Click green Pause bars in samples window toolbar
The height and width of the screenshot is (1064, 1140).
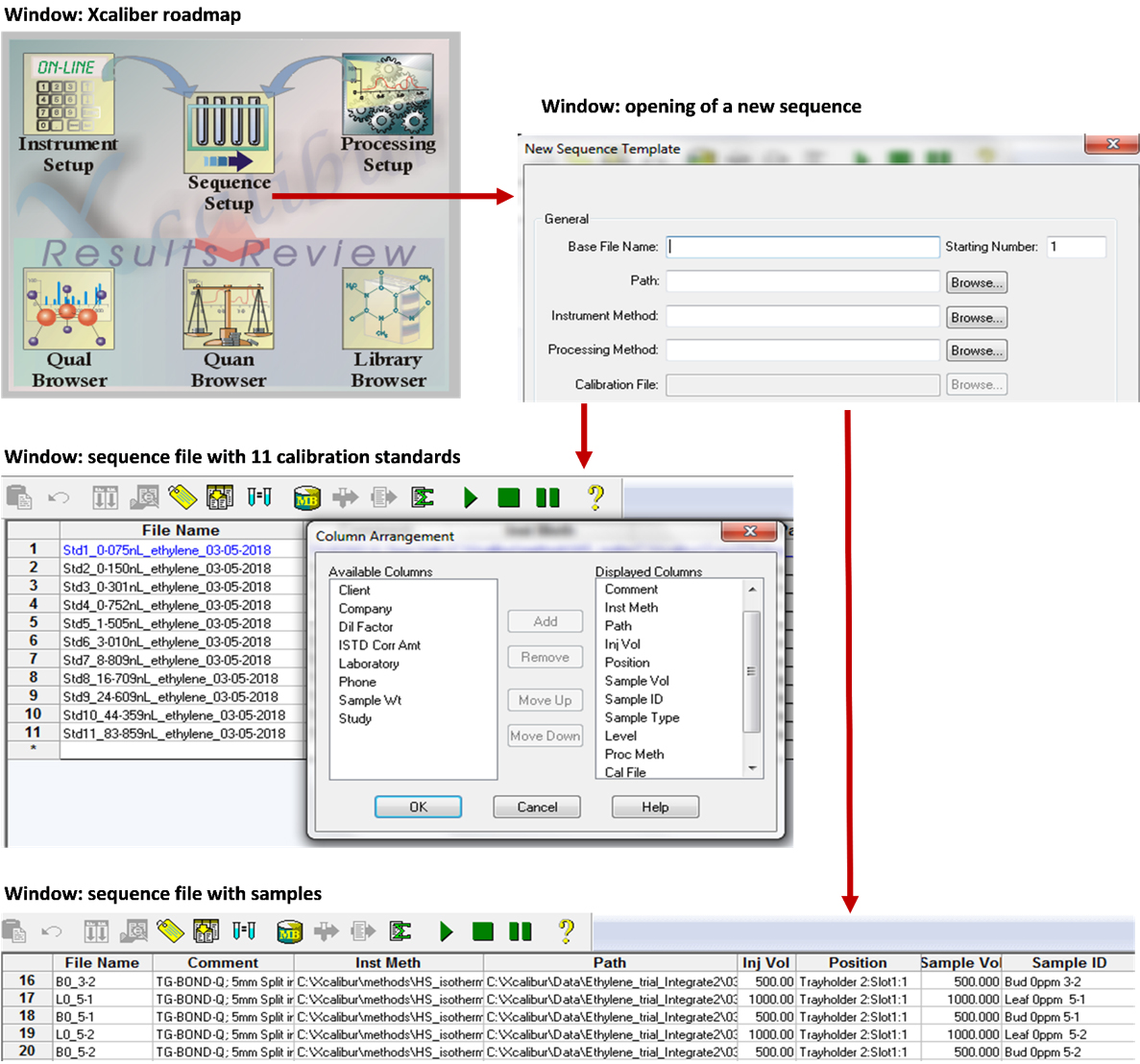coord(521,931)
